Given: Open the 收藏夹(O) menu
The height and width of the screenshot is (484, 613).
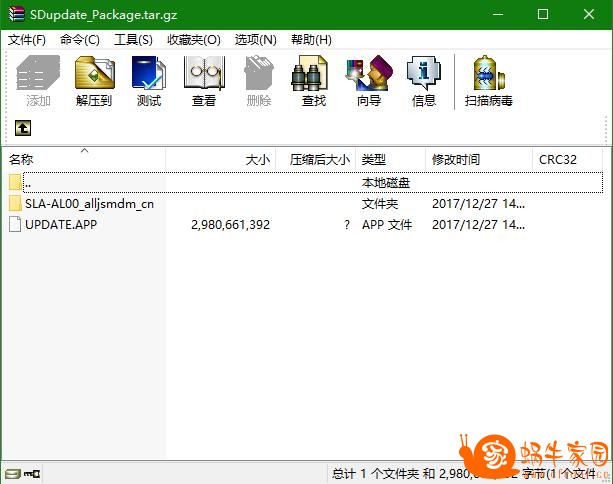Looking at the screenshot, I should pos(194,39).
